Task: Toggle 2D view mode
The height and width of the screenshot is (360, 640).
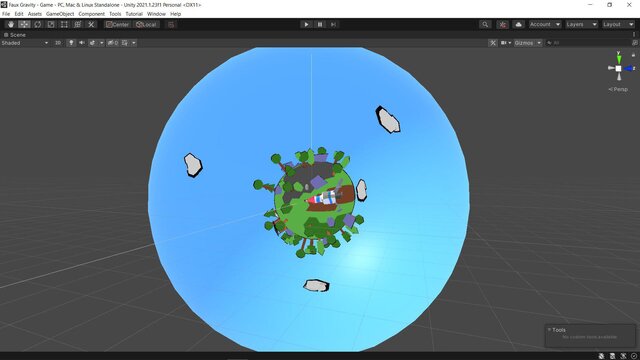Action: [58, 43]
